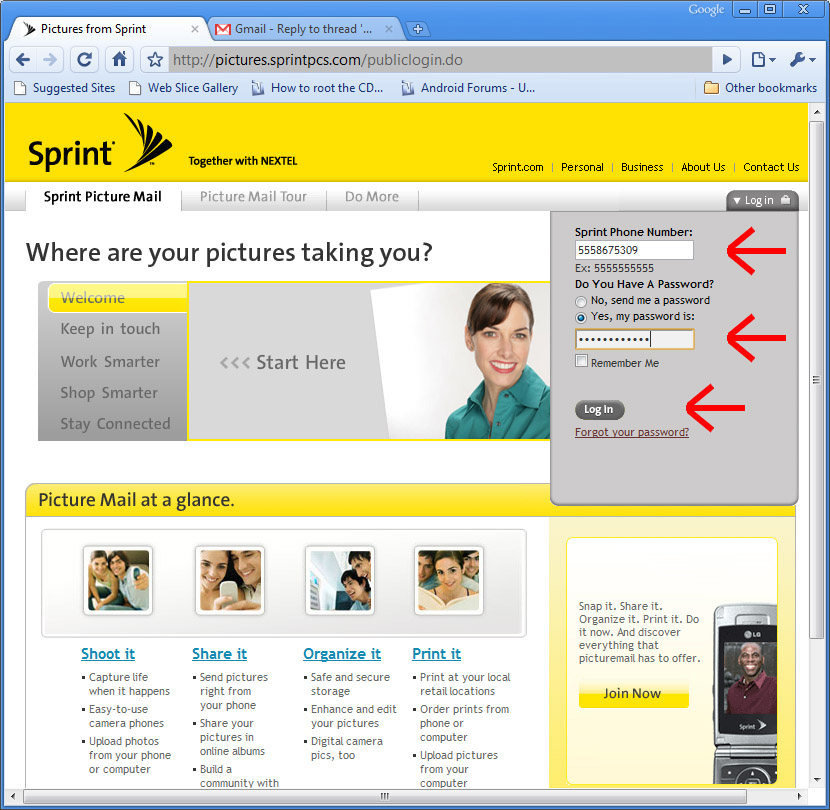830x810 pixels.
Task: Click the Gmail envelope tab icon
Action: point(223,29)
